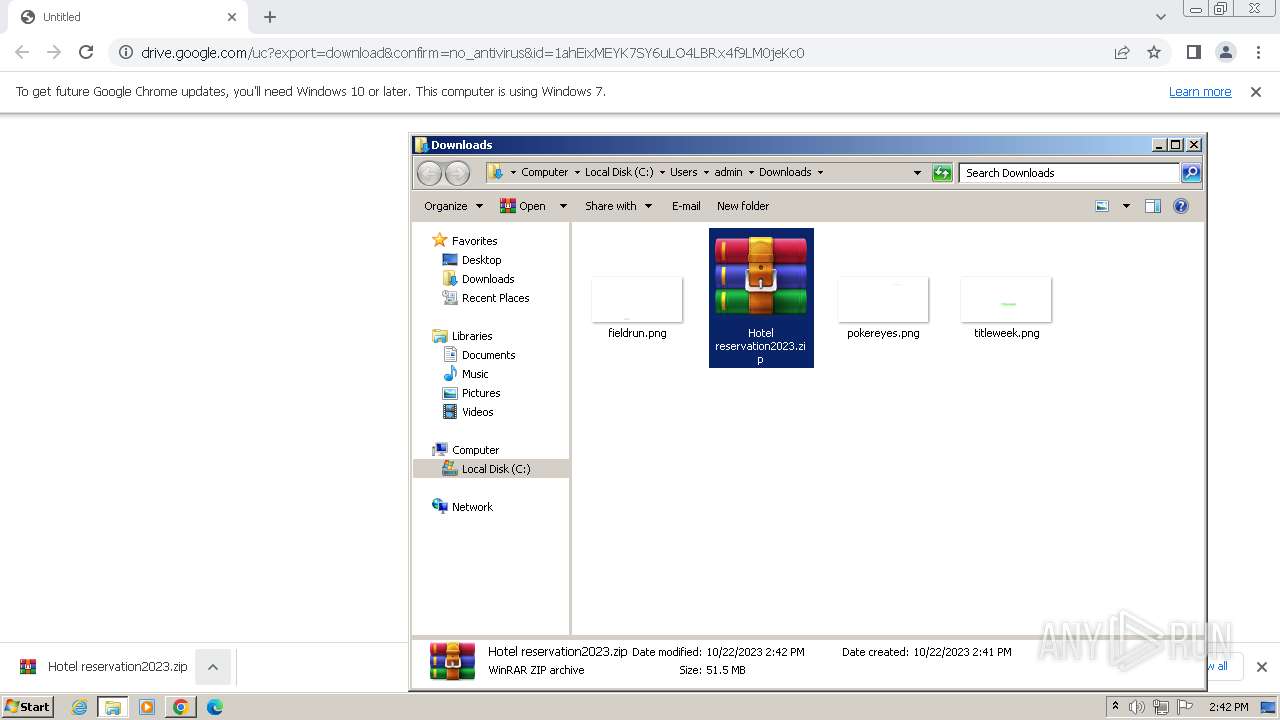Show the preview pane icon

[1153, 206]
